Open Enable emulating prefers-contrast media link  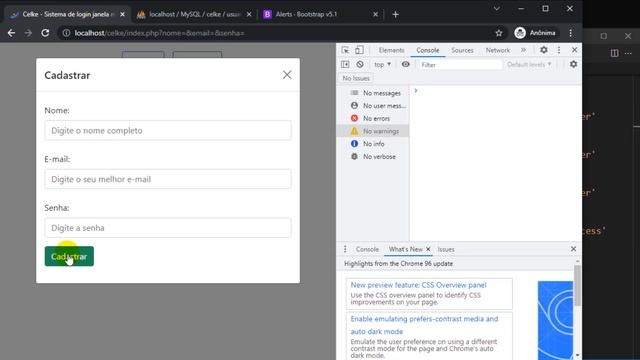tap(424, 325)
